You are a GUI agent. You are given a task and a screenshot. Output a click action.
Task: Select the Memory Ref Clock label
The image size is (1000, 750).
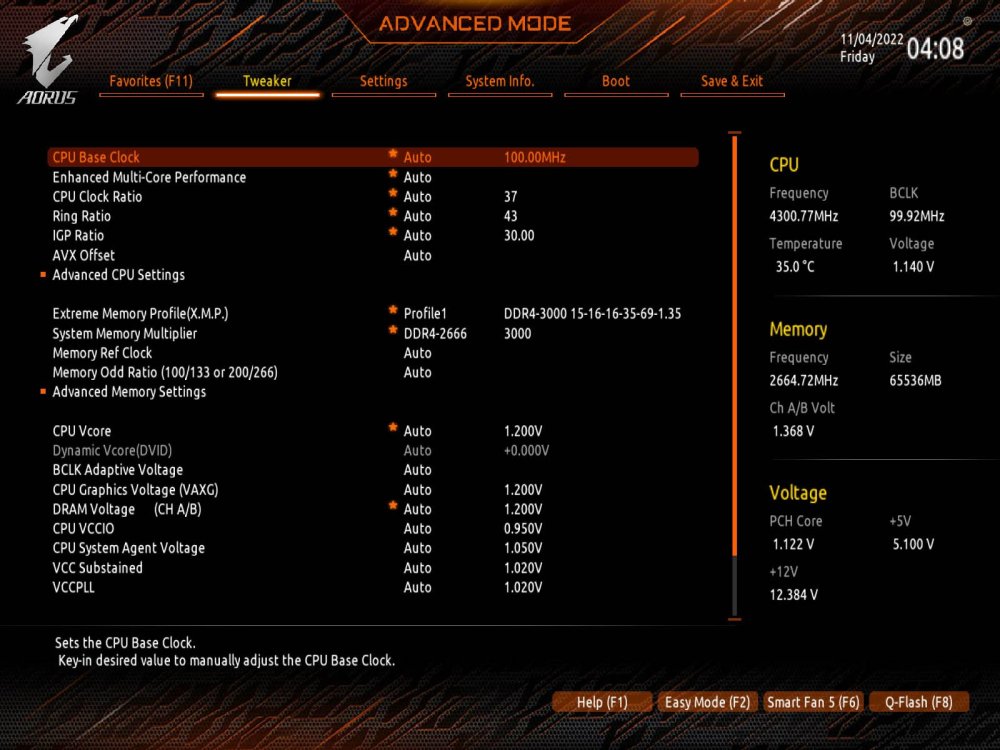(102, 353)
